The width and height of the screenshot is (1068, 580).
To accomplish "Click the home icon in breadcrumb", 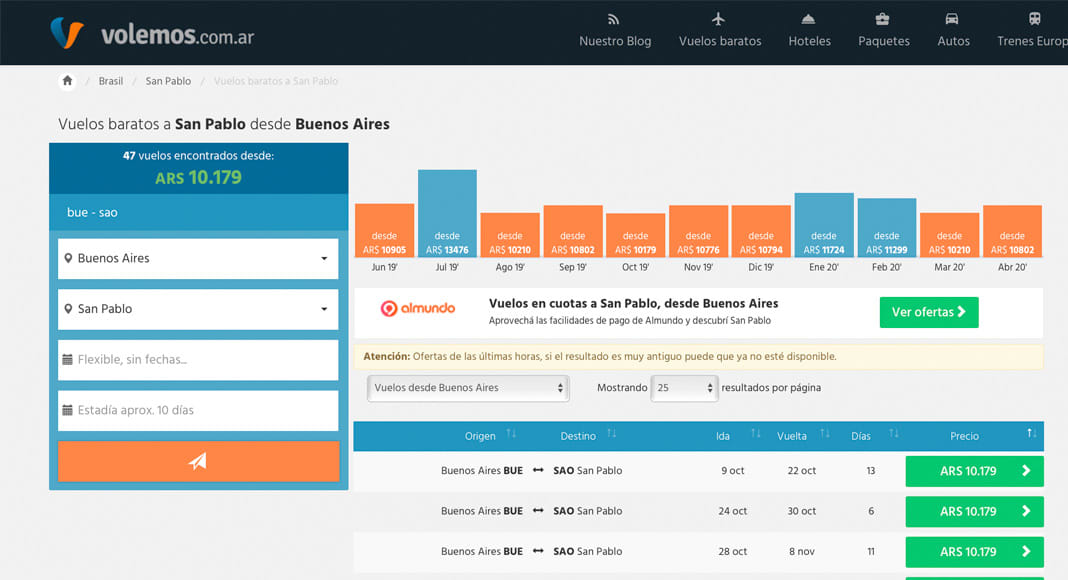I will pyautogui.click(x=67, y=81).
